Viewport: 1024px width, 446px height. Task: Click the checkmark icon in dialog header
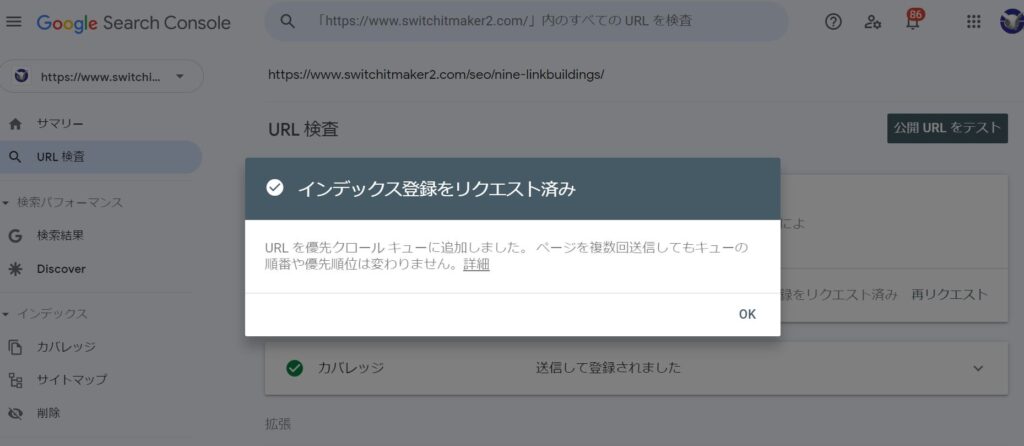(x=275, y=189)
